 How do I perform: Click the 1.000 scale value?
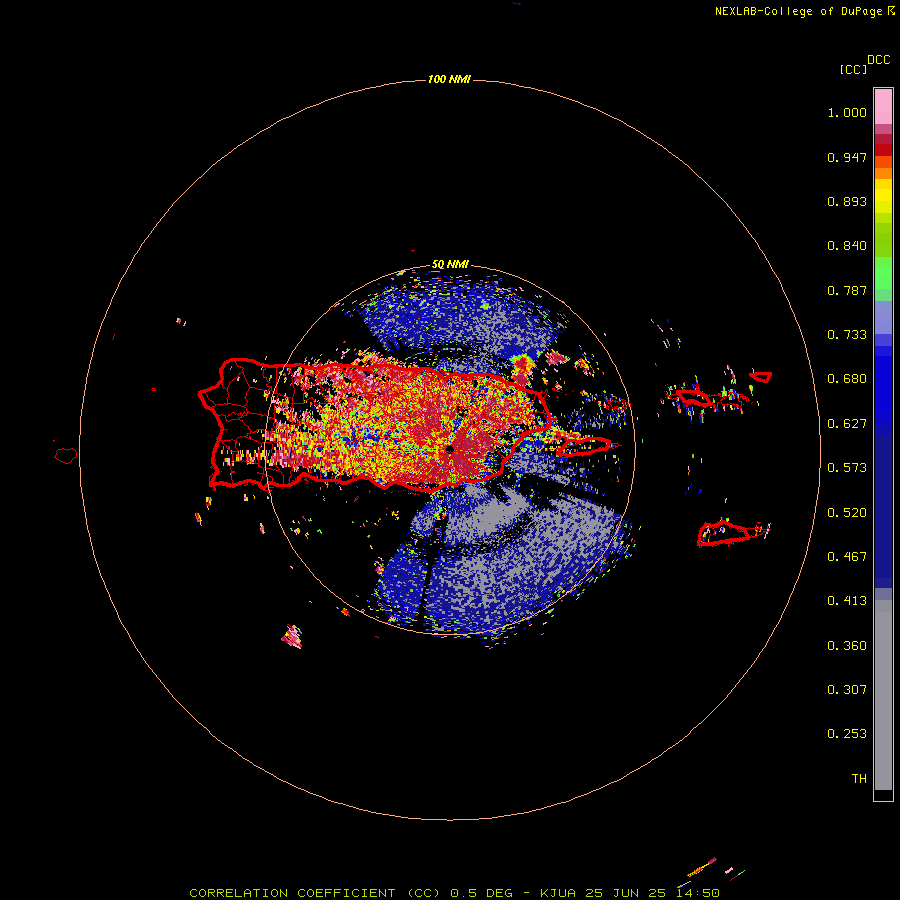click(847, 112)
